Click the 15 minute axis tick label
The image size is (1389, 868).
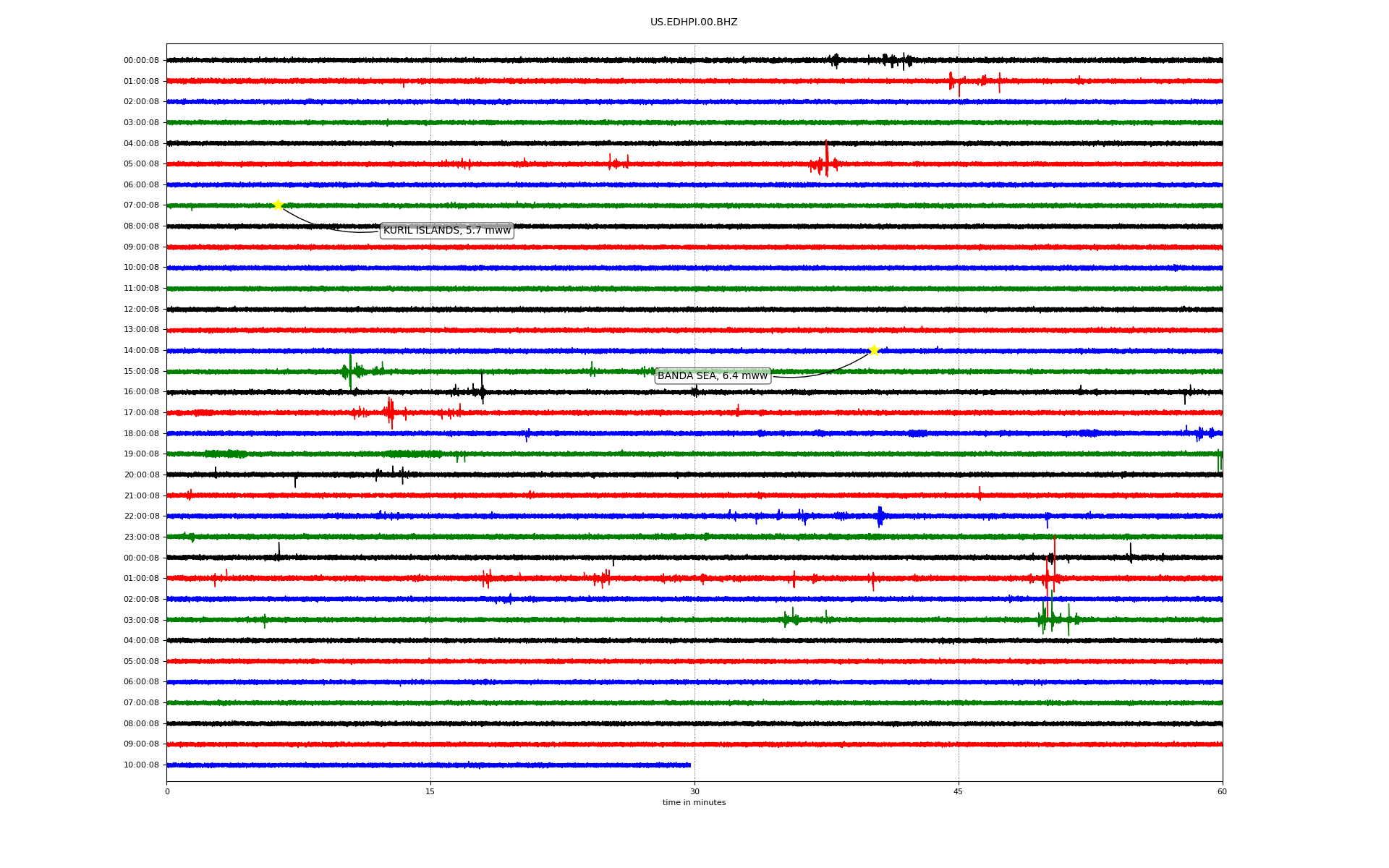[430, 791]
